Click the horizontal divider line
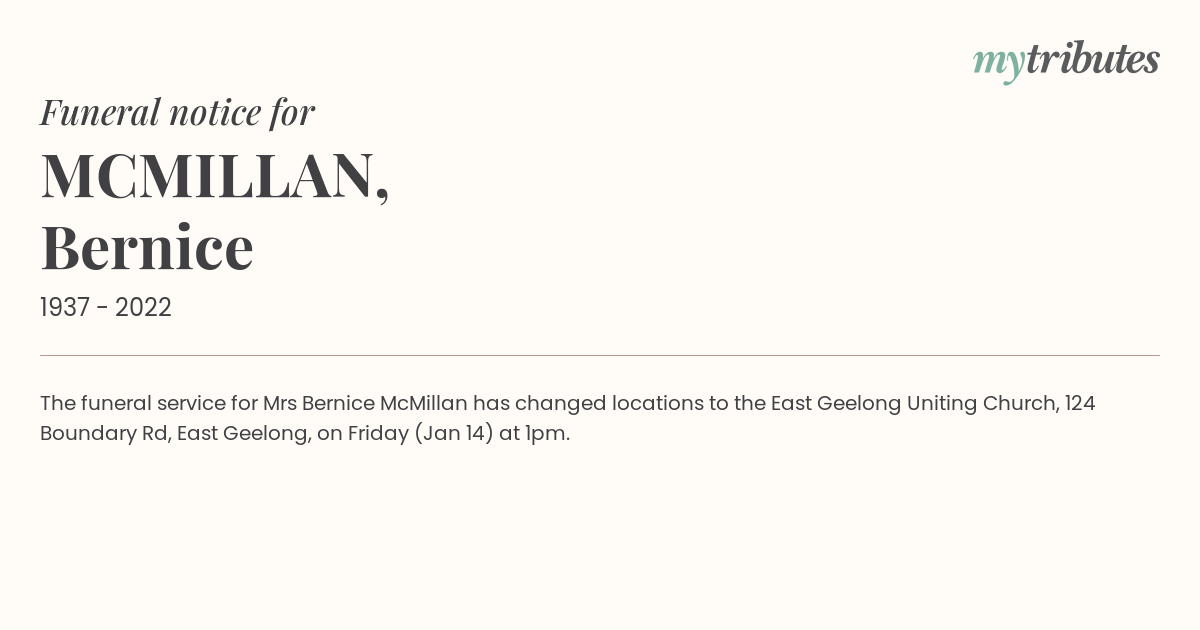The image size is (1200, 630). [x=600, y=355]
